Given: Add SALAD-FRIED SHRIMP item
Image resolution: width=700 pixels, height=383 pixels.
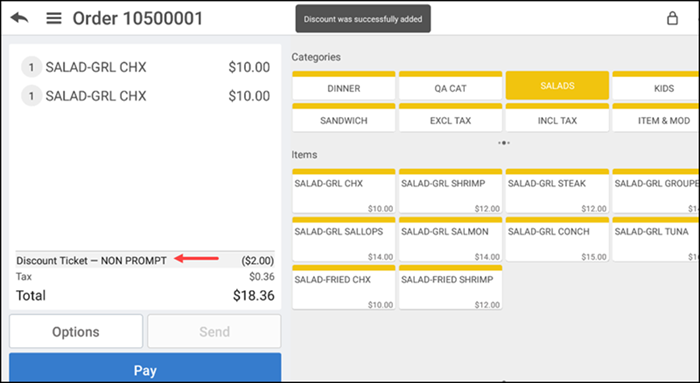Looking at the screenshot, I should [x=450, y=287].
